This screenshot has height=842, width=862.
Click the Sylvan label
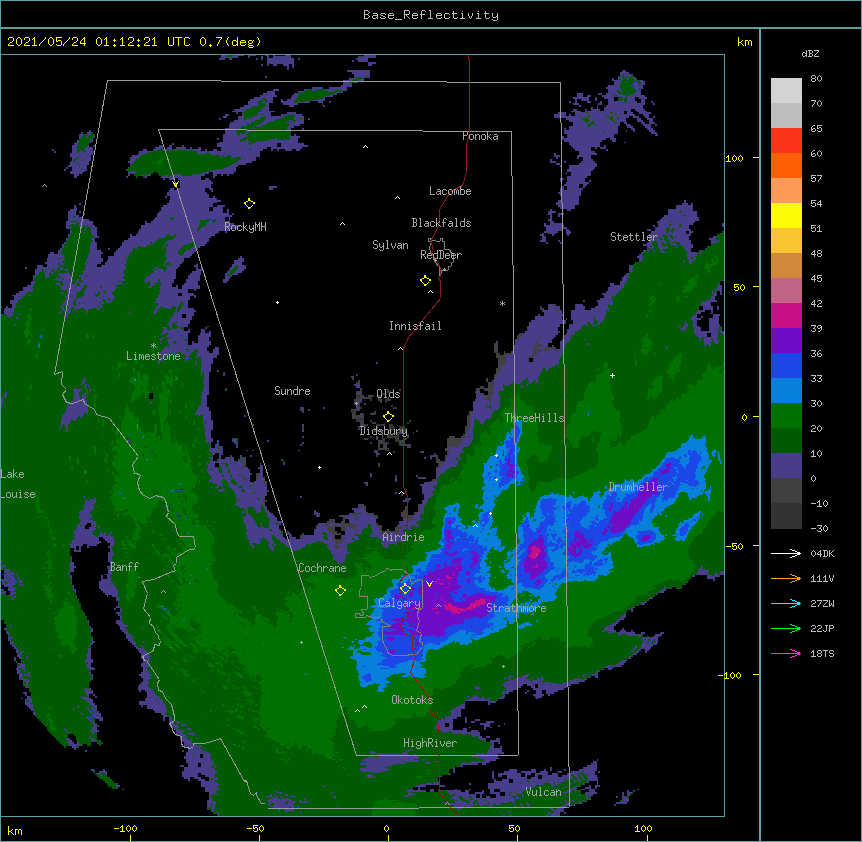click(390, 245)
